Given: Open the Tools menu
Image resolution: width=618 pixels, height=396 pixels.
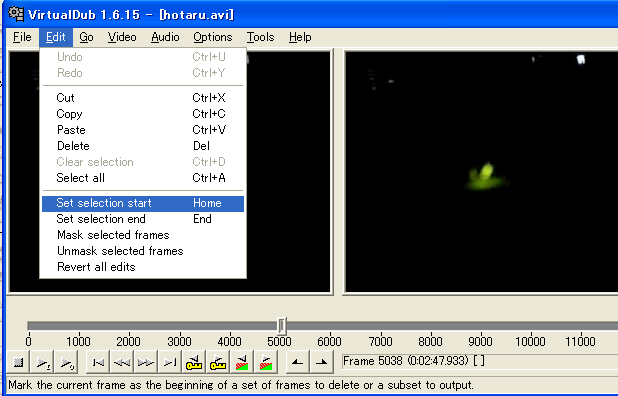Looking at the screenshot, I should coord(261,37).
